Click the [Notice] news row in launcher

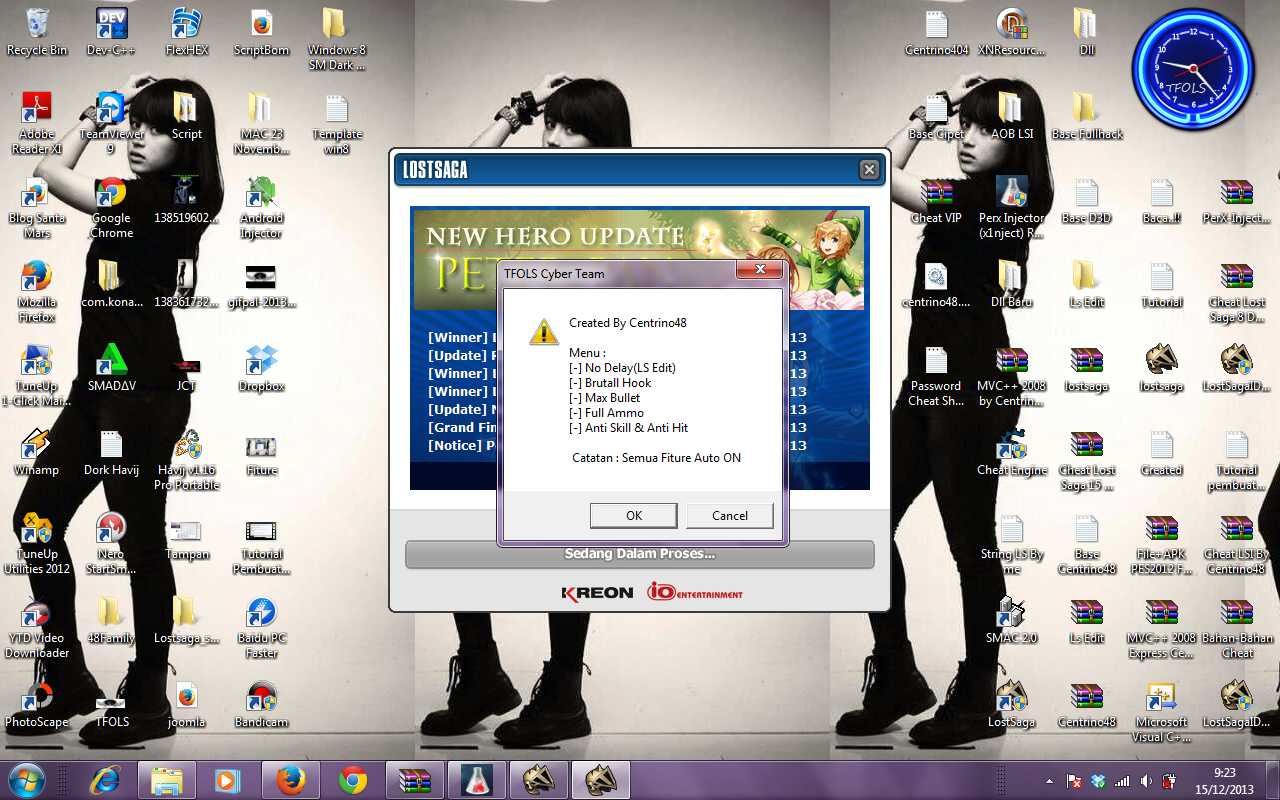coord(617,445)
